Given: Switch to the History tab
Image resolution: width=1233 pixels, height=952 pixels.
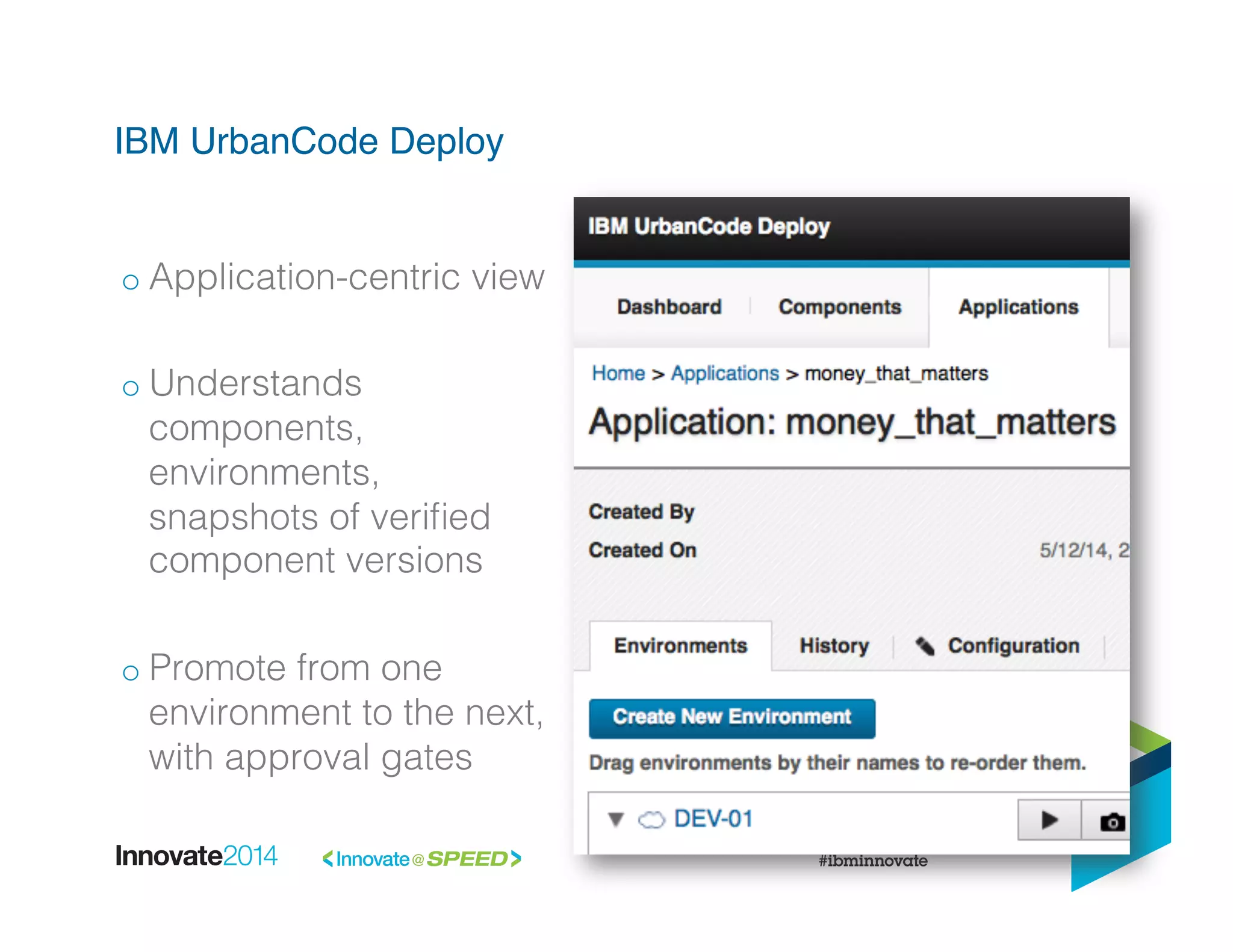Looking at the screenshot, I should (834, 646).
